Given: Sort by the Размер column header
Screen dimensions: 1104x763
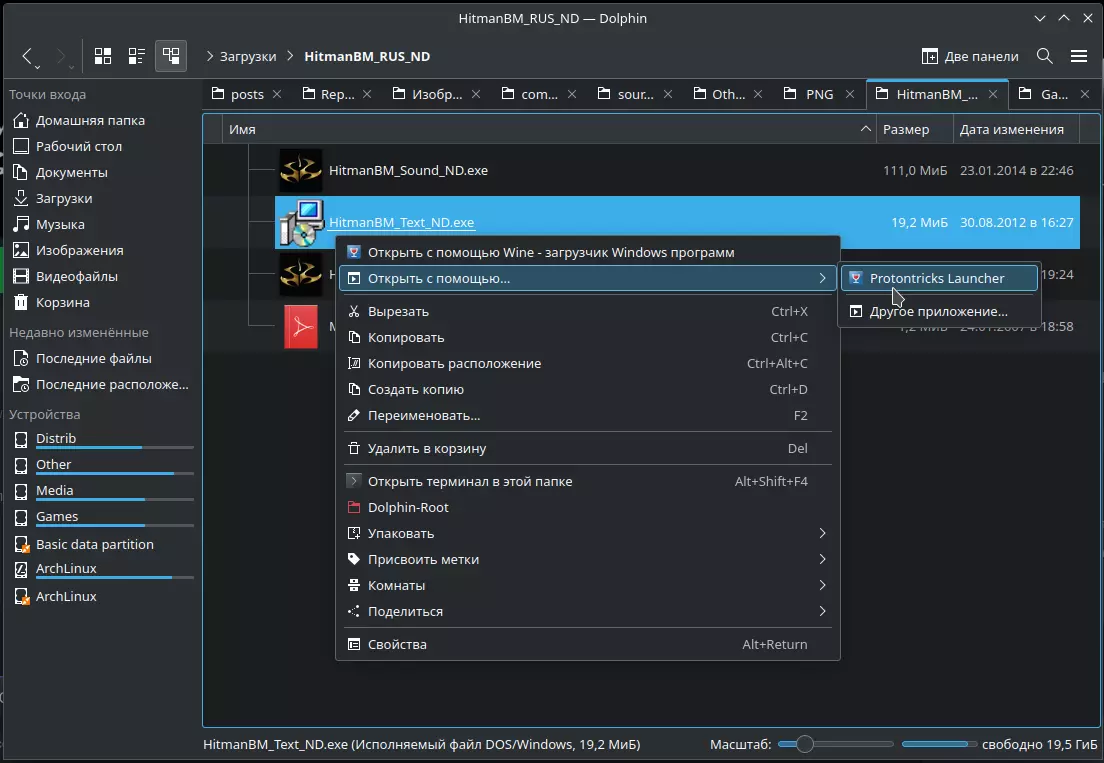Looking at the screenshot, I should tap(906, 129).
